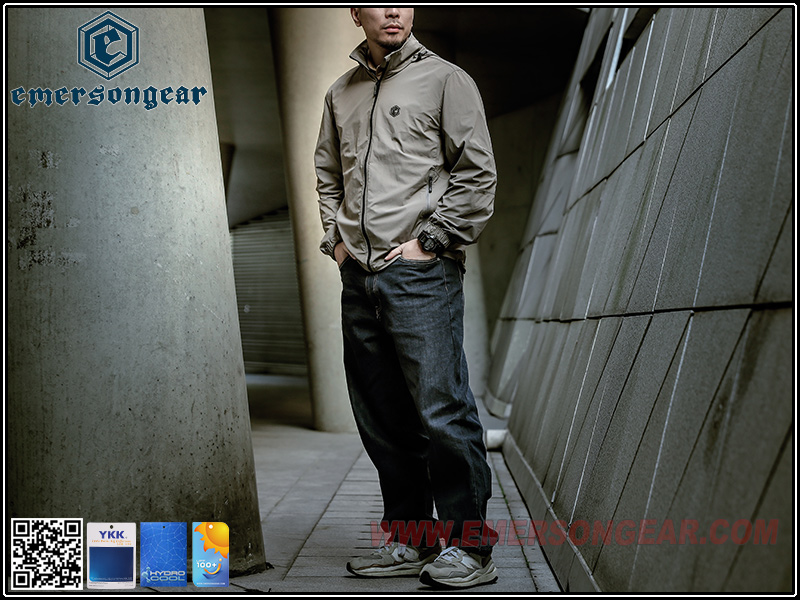Click the hexagonal Emersongear logo emblem
This screenshot has height=600, width=800.
[x=108, y=45]
